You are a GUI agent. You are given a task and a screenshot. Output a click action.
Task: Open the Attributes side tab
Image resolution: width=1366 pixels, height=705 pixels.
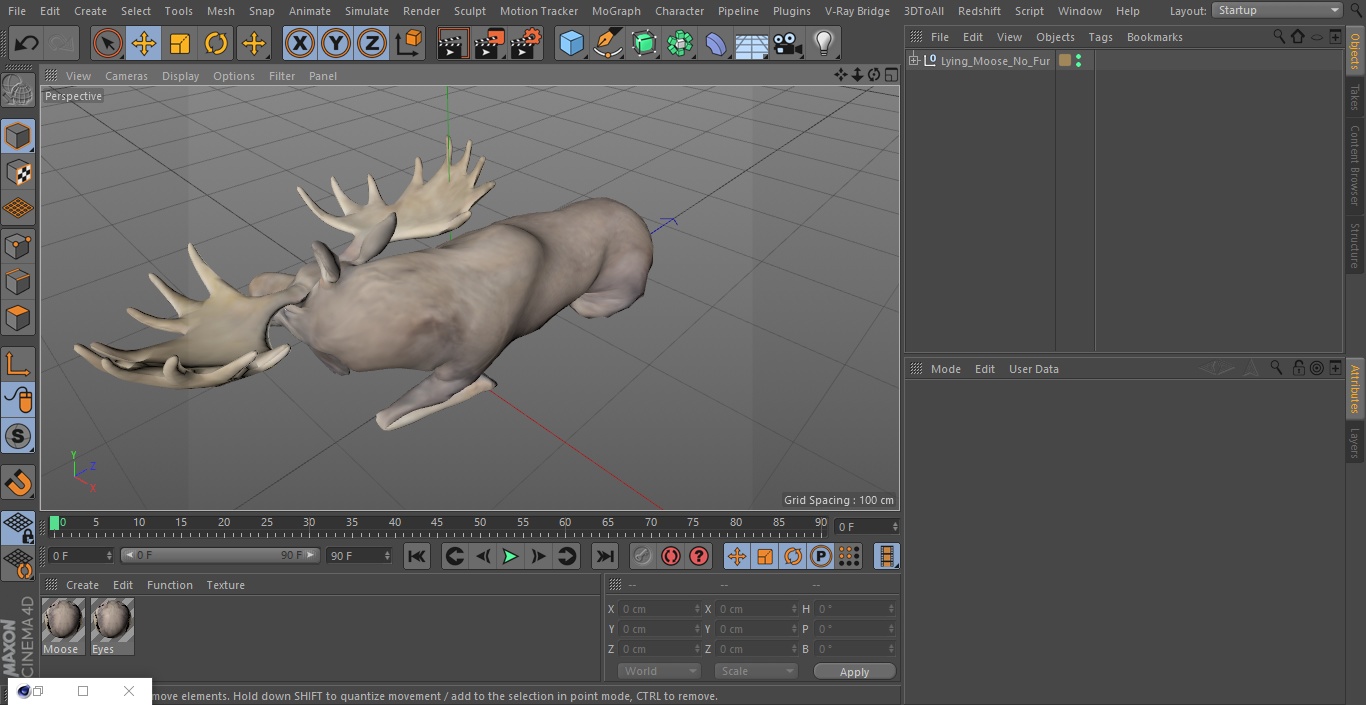coord(1355,389)
